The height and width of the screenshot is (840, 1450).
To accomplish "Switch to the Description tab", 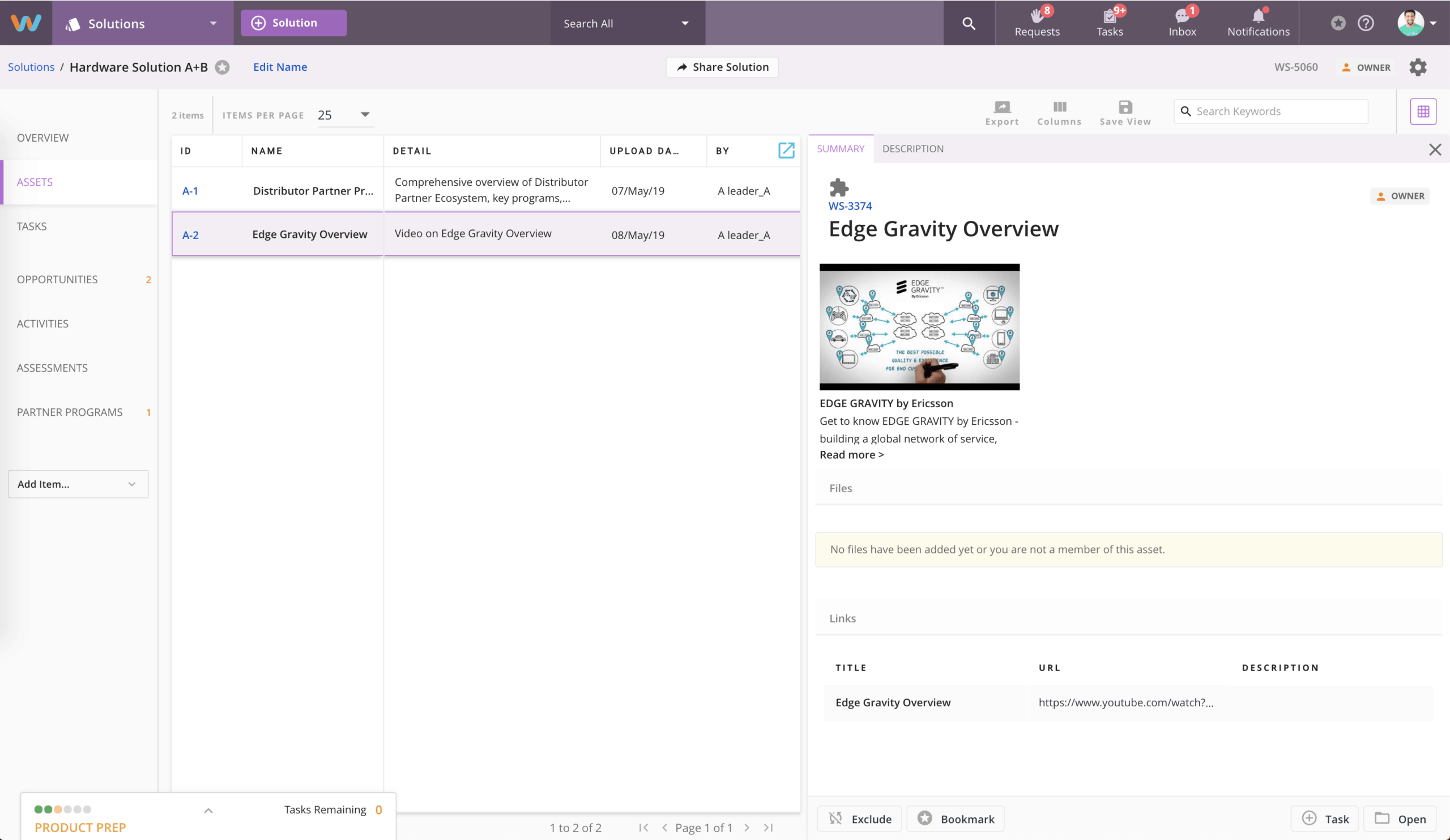I will tap(912, 148).
